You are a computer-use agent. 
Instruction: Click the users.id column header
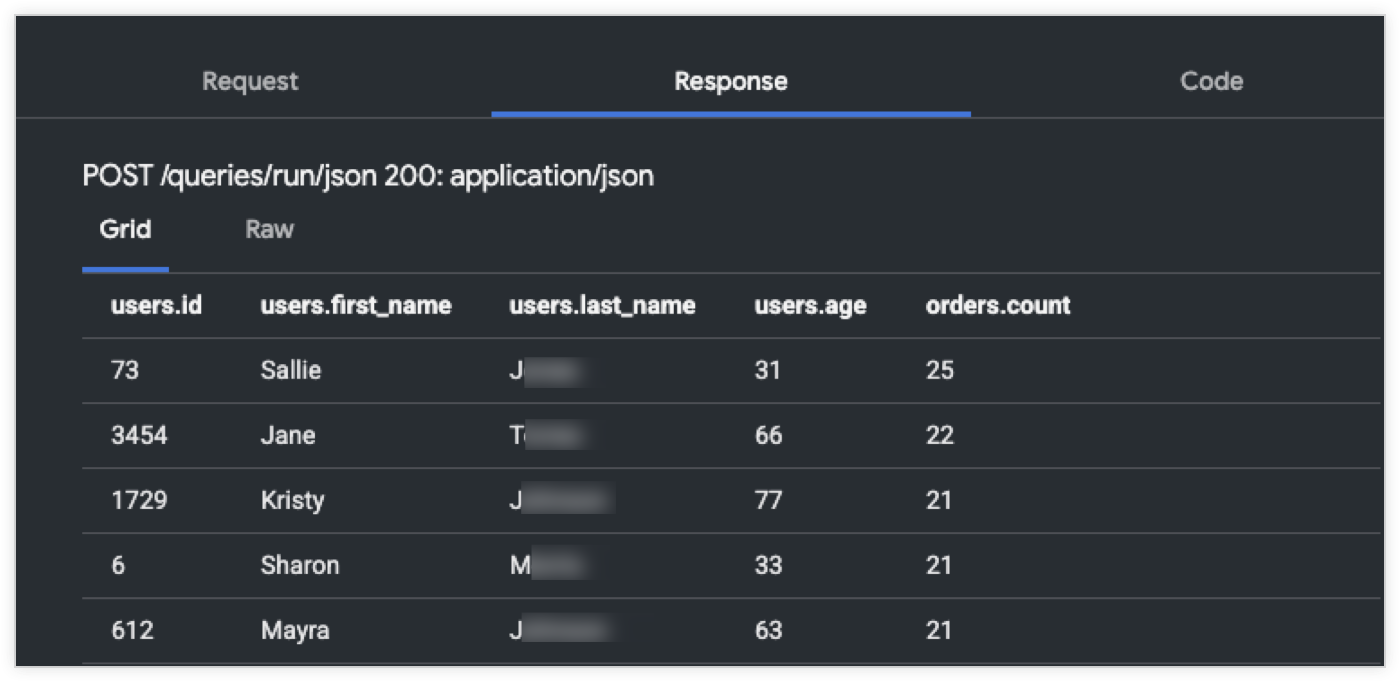(x=156, y=305)
